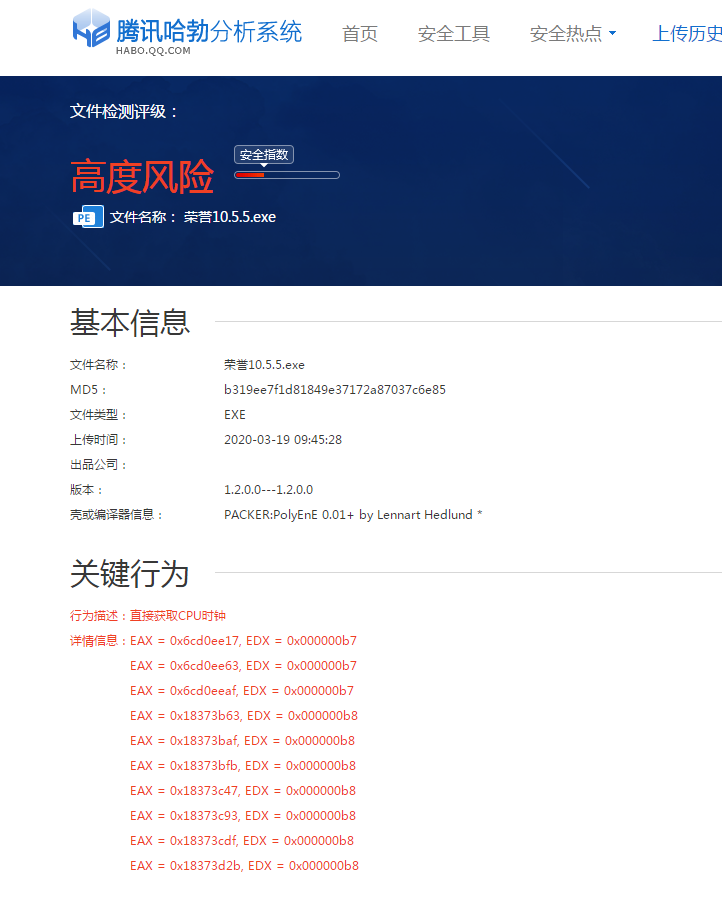Screen dimensions: 722x899
Task: Click the 安全指数 tooltip label
Action: click(264, 155)
